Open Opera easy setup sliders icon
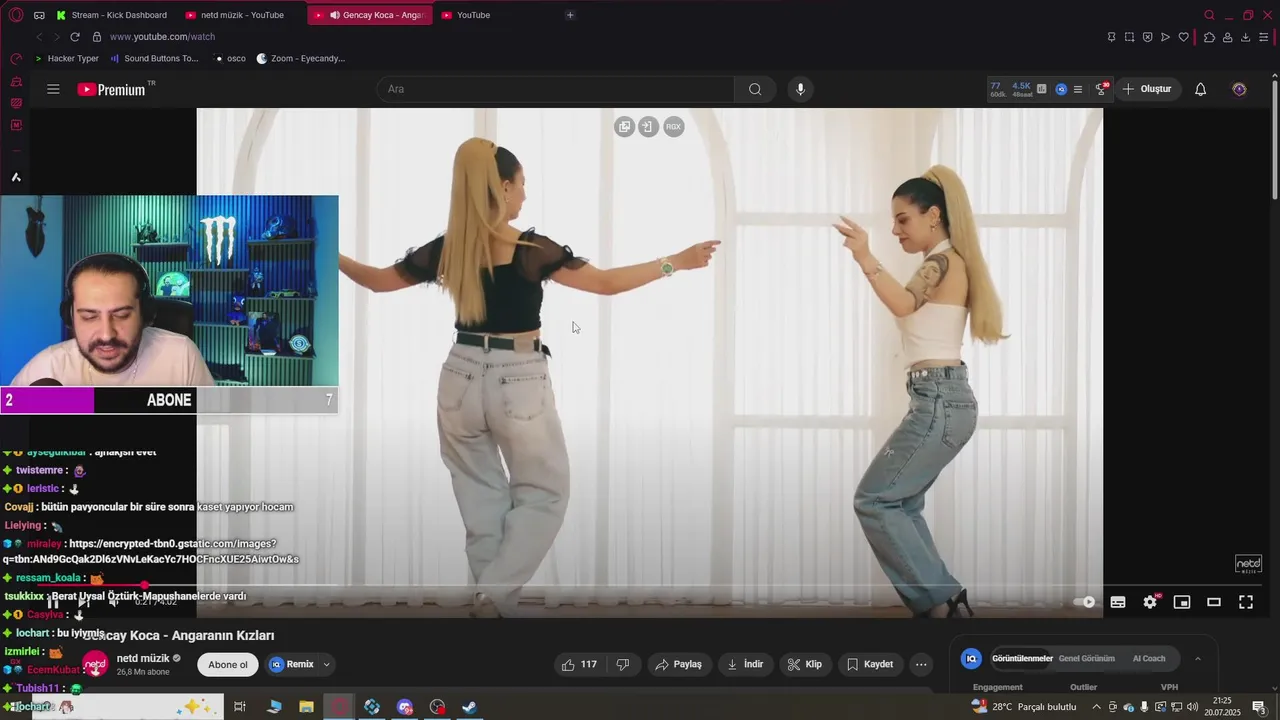This screenshot has height=720, width=1280. click(x=1265, y=37)
